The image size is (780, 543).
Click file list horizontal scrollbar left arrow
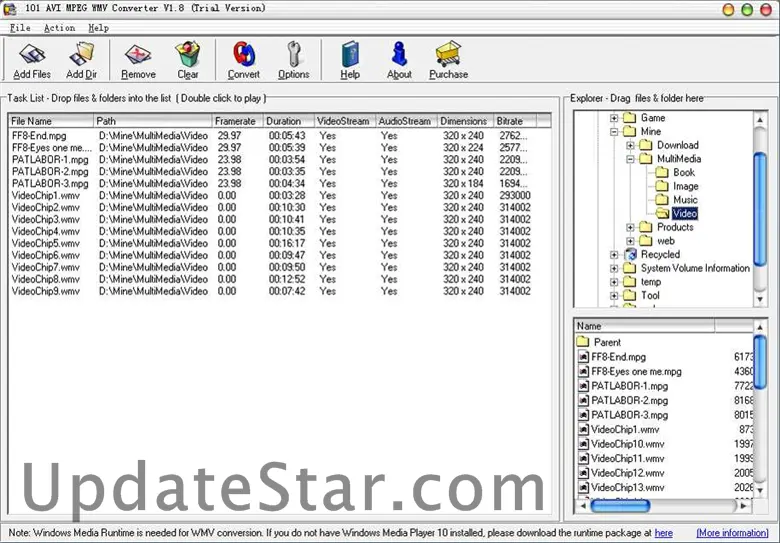coord(583,506)
